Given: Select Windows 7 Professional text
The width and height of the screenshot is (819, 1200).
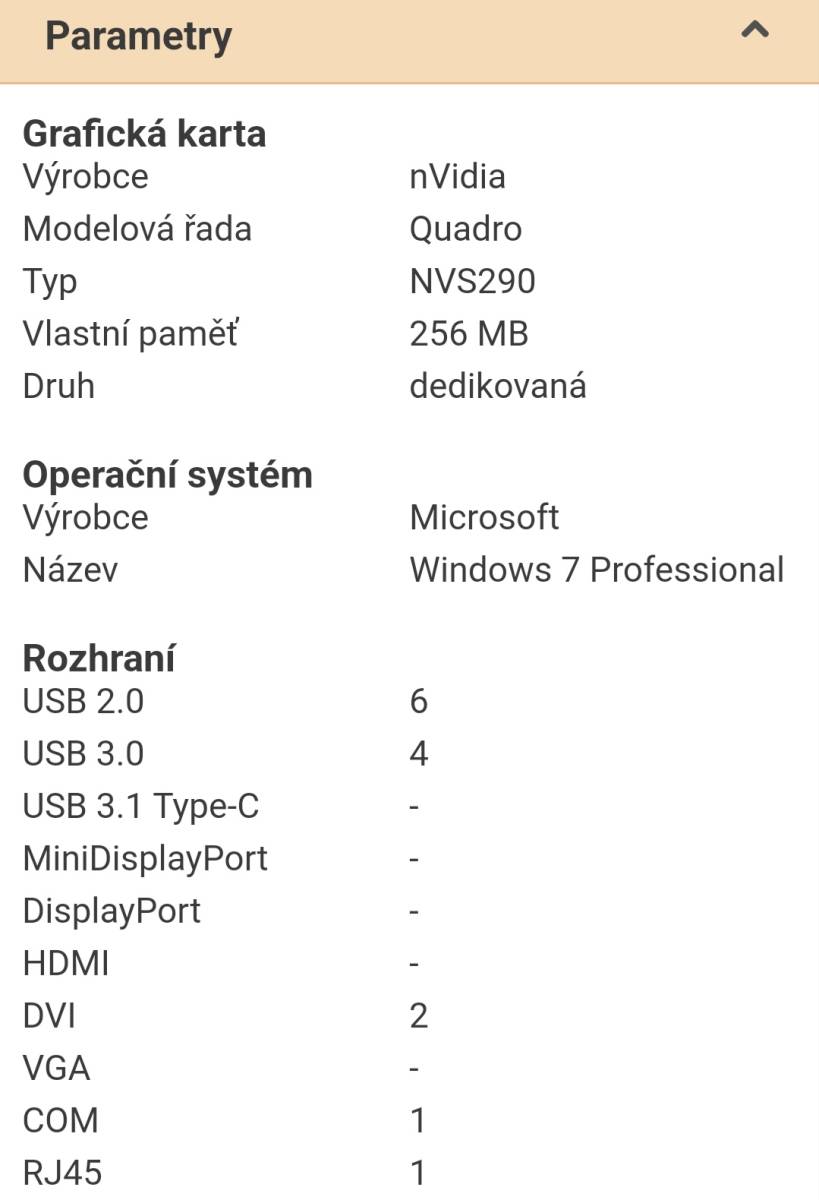Looking at the screenshot, I should [596, 570].
